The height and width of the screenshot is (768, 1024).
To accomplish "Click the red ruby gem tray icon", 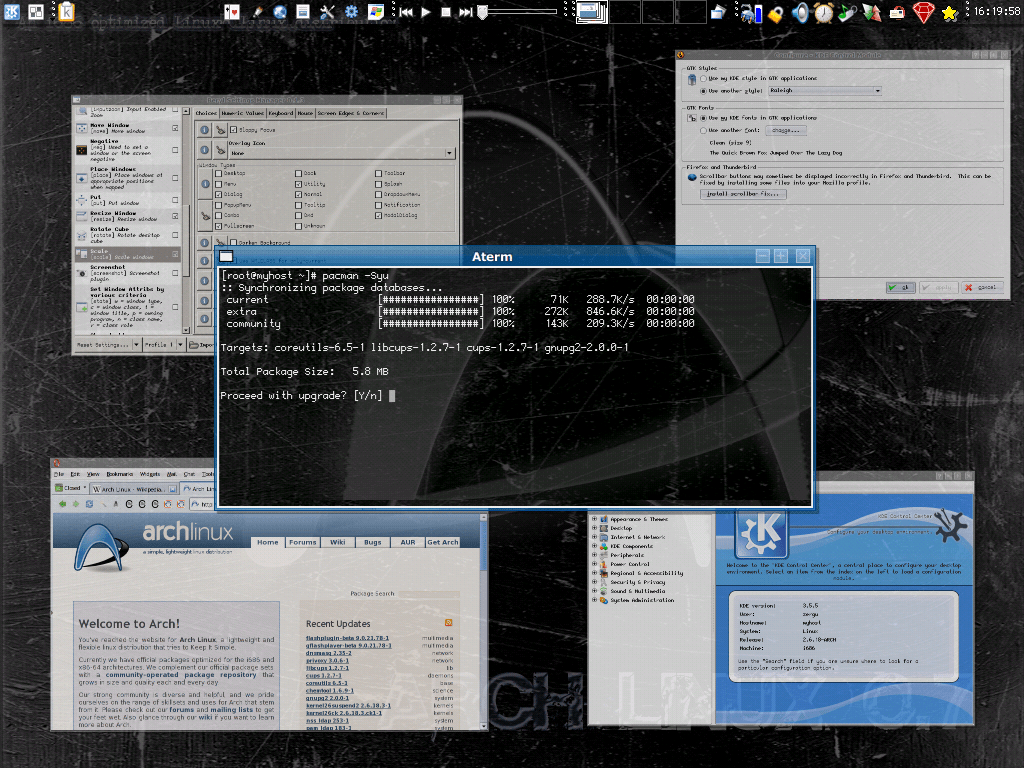I will point(922,12).
